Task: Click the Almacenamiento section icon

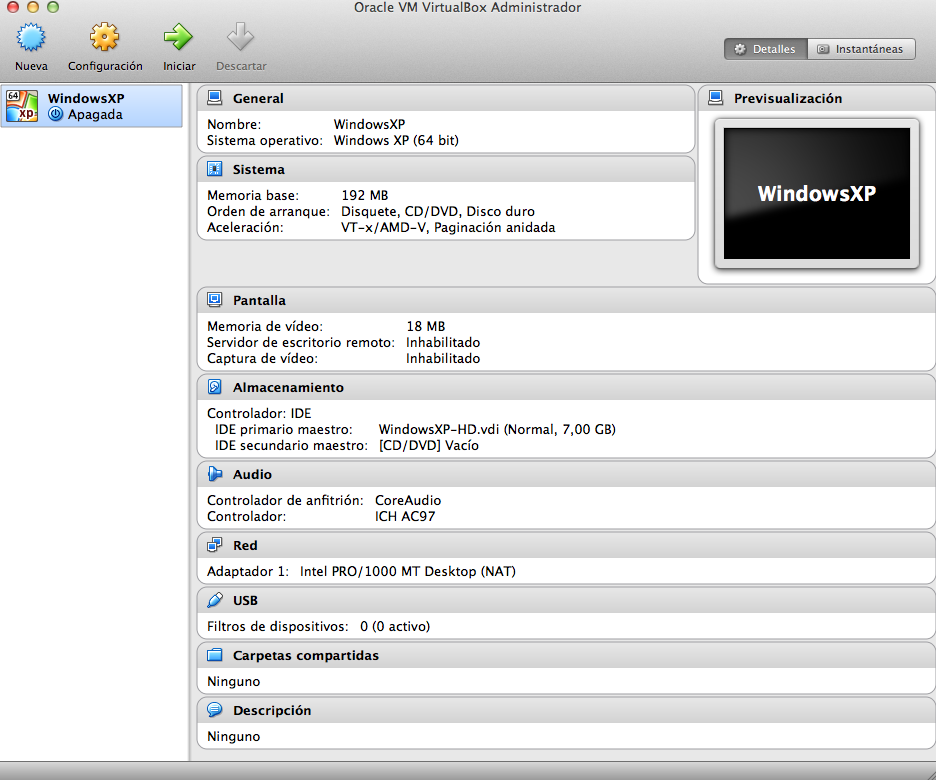Action: (214, 387)
